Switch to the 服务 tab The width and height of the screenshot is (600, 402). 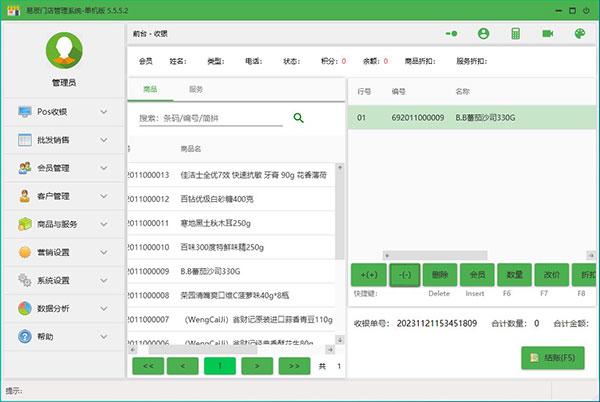tap(196, 89)
